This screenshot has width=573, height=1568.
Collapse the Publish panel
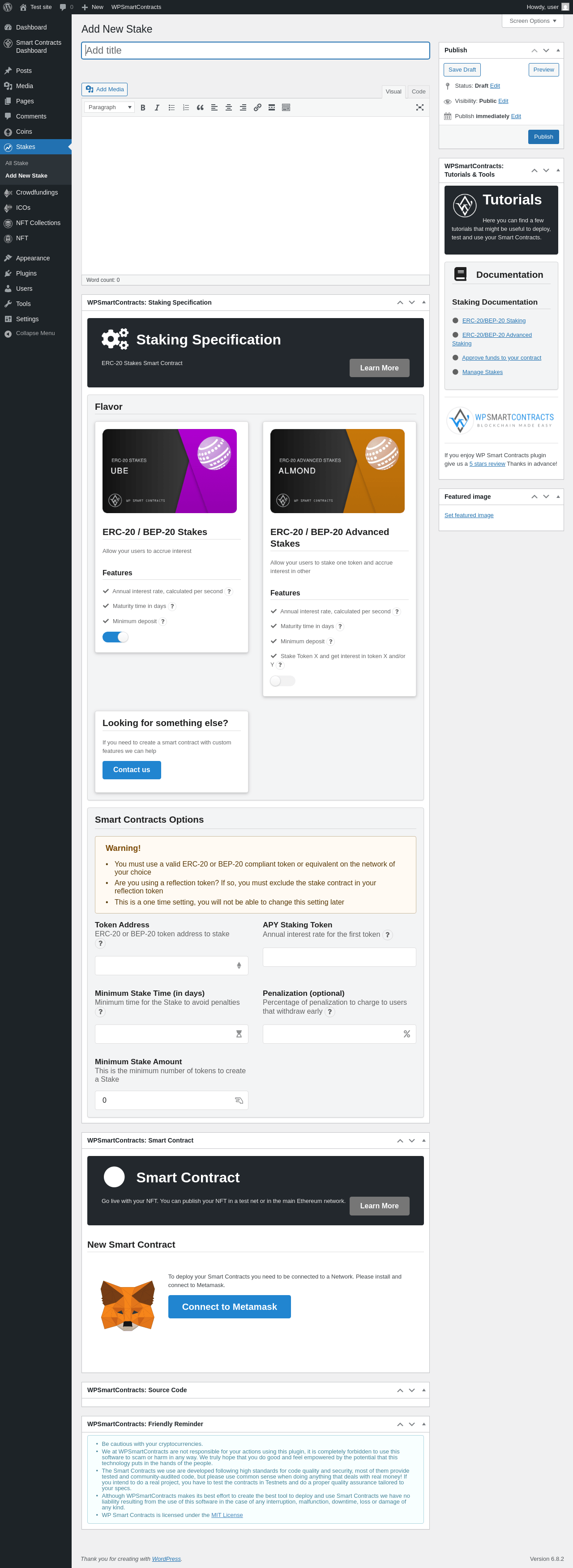point(558,51)
